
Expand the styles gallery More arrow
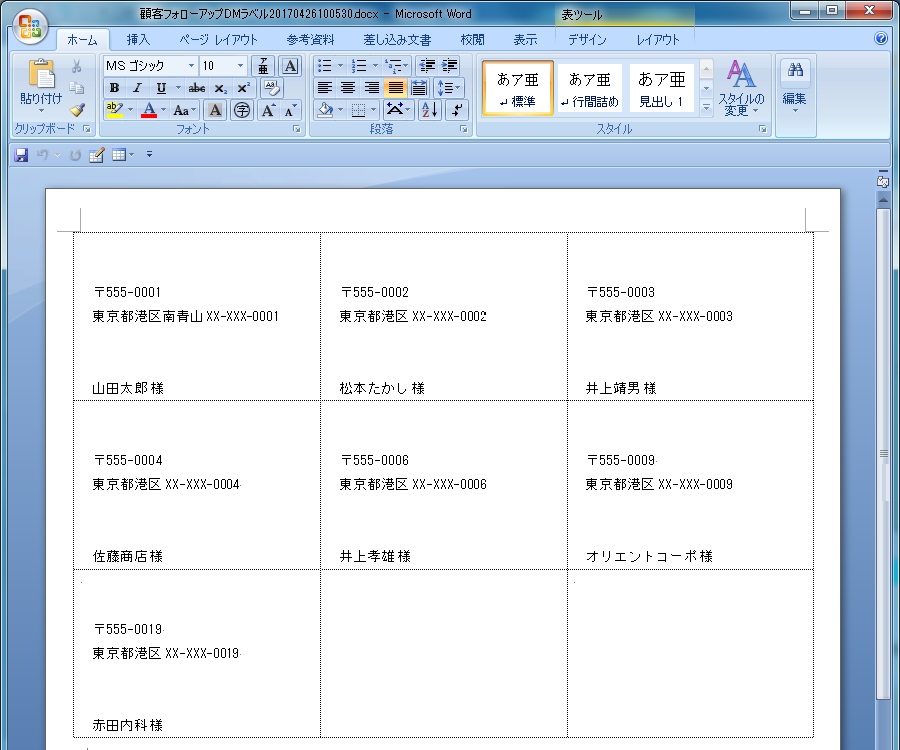coord(707,108)
